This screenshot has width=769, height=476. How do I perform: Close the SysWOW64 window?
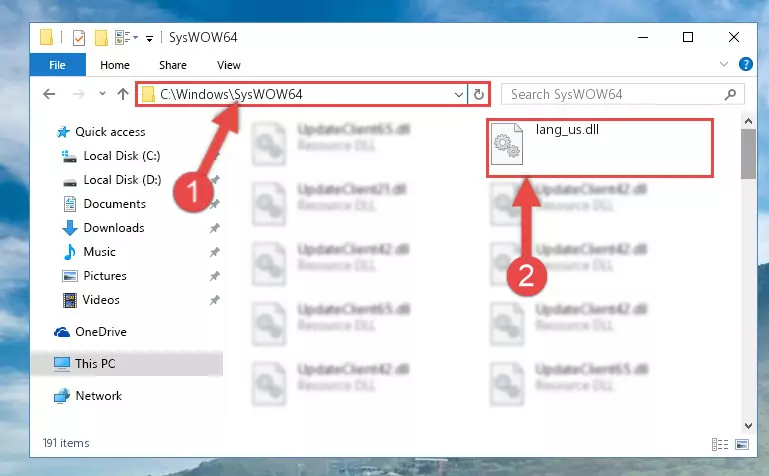(734, 37)
